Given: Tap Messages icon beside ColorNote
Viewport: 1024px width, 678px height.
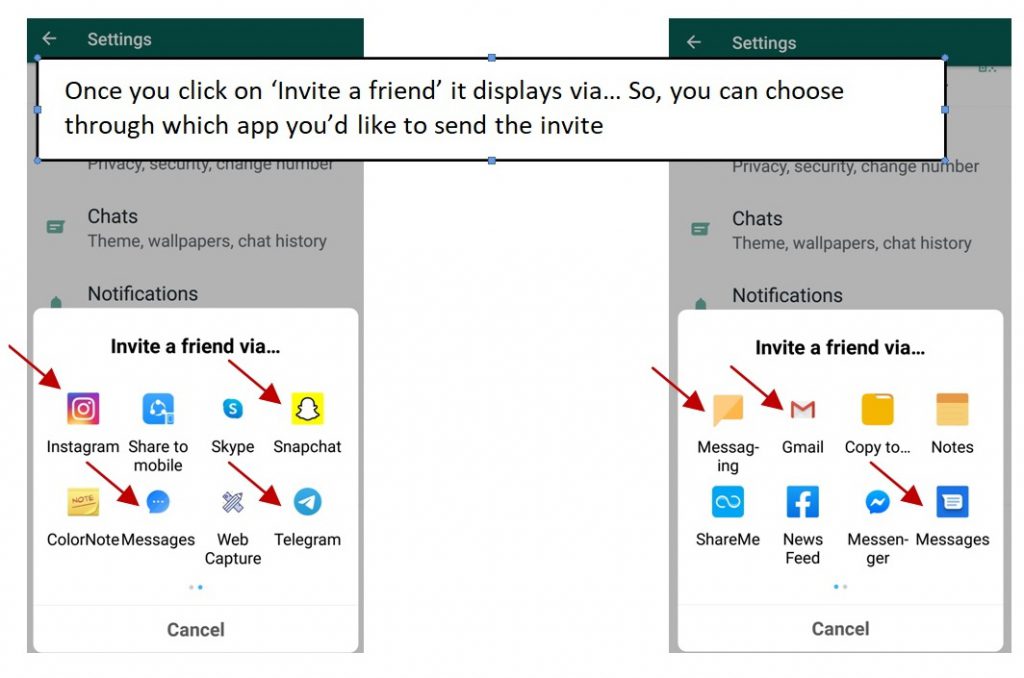Looking at the screenshot, I should pyautogui.click(x=158, y=502).
